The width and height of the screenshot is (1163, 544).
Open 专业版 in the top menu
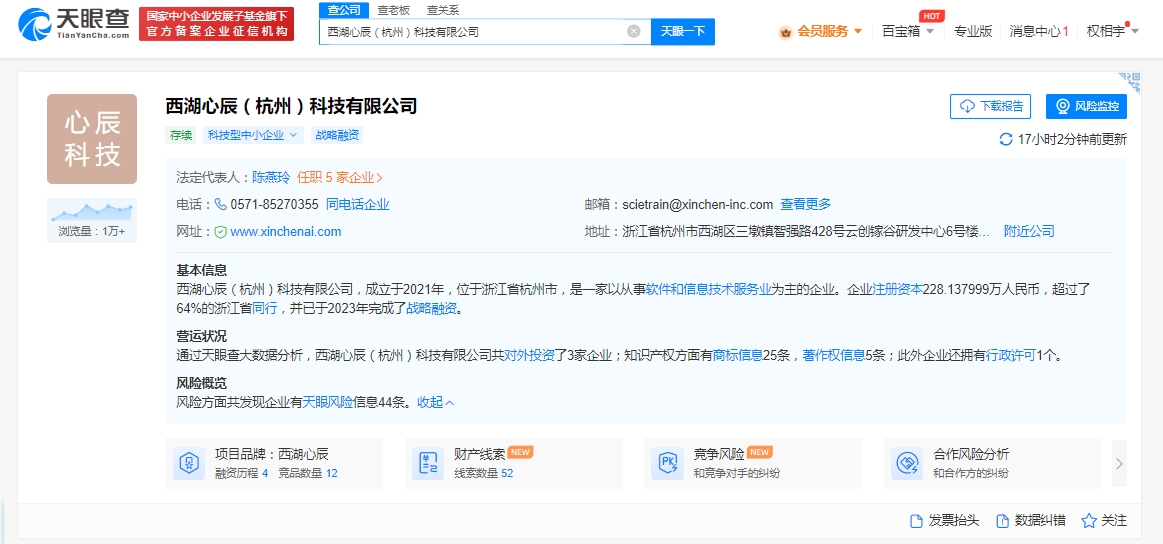(972, 32)
